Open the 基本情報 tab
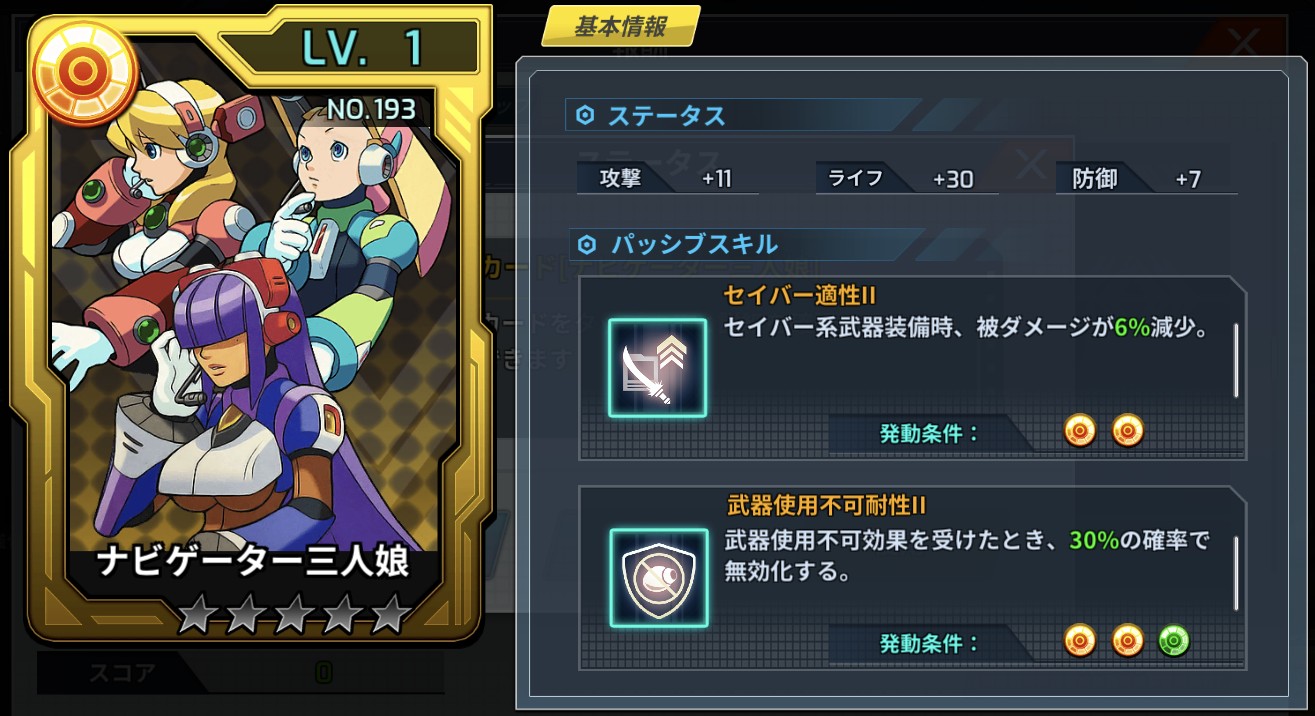The height and width of the screenshot is (716, 1315). point(621,26)
